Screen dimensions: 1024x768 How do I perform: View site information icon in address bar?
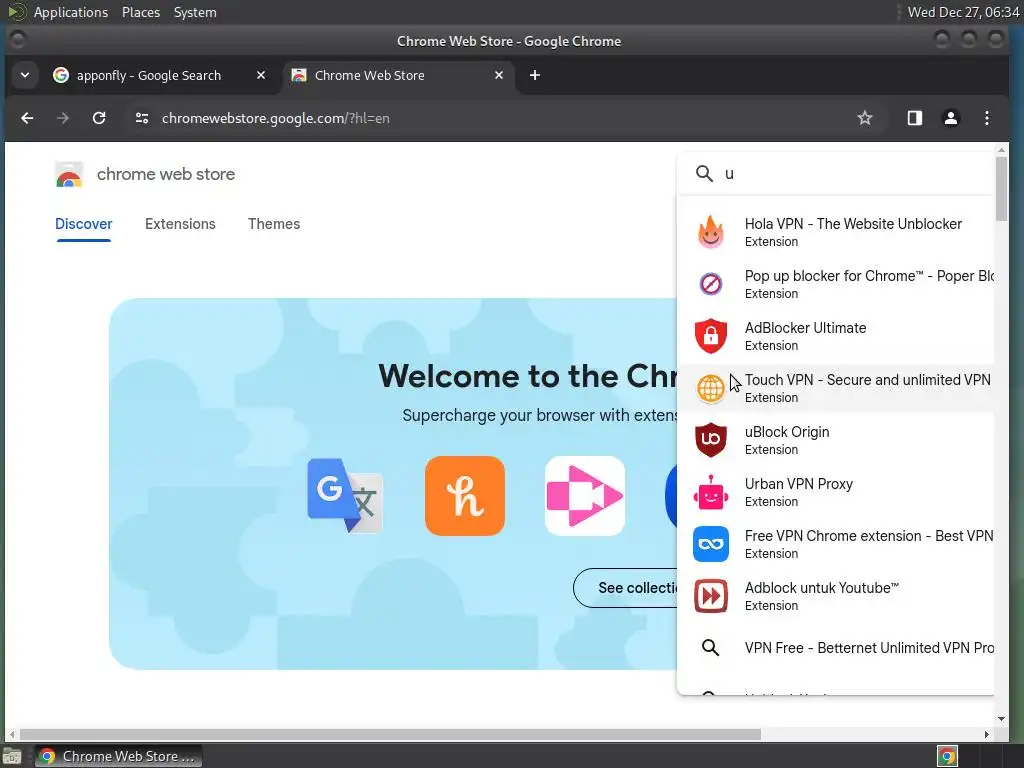pyautogui.click(x=142, y=118)
